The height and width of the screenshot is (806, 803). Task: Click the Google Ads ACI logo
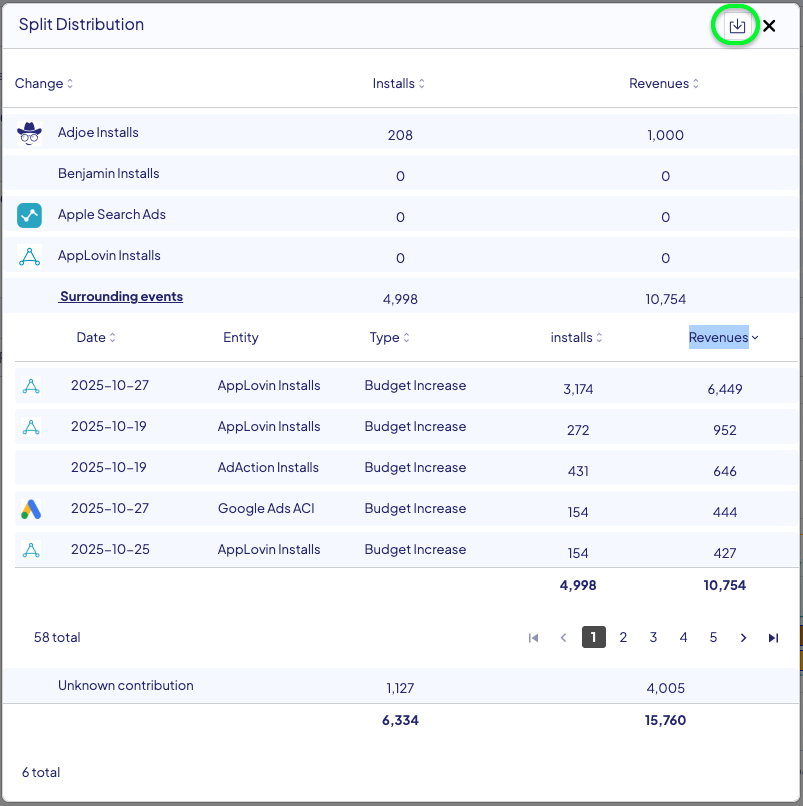click(x=30, y=509)
